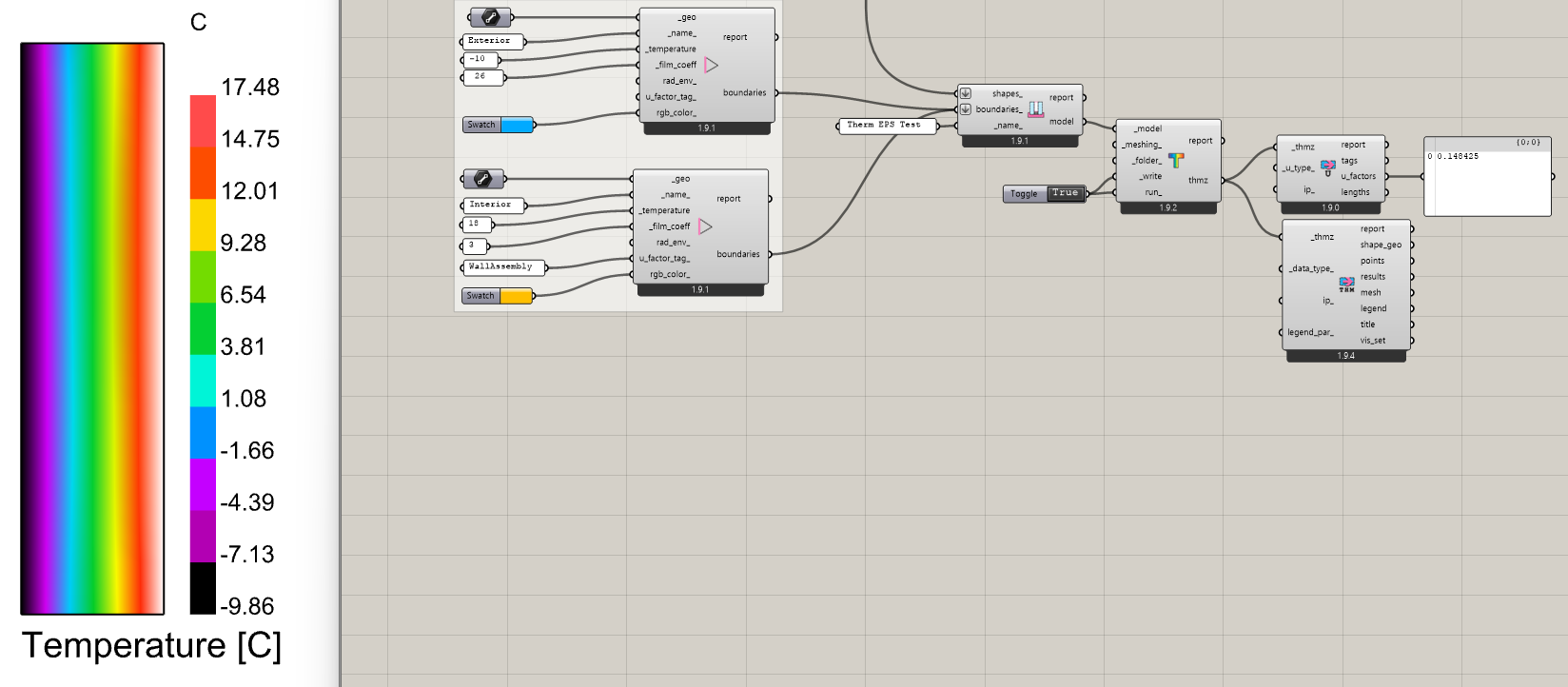
Task: Click the rainbow T simulation component icon
Action: coord(1176,161)
